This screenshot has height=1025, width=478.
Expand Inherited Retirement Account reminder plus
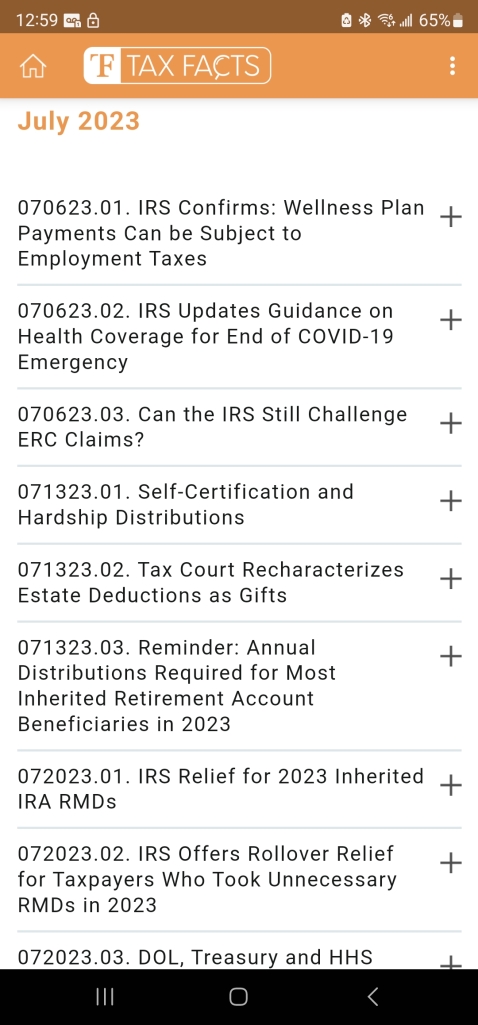[x=451, y=656]
